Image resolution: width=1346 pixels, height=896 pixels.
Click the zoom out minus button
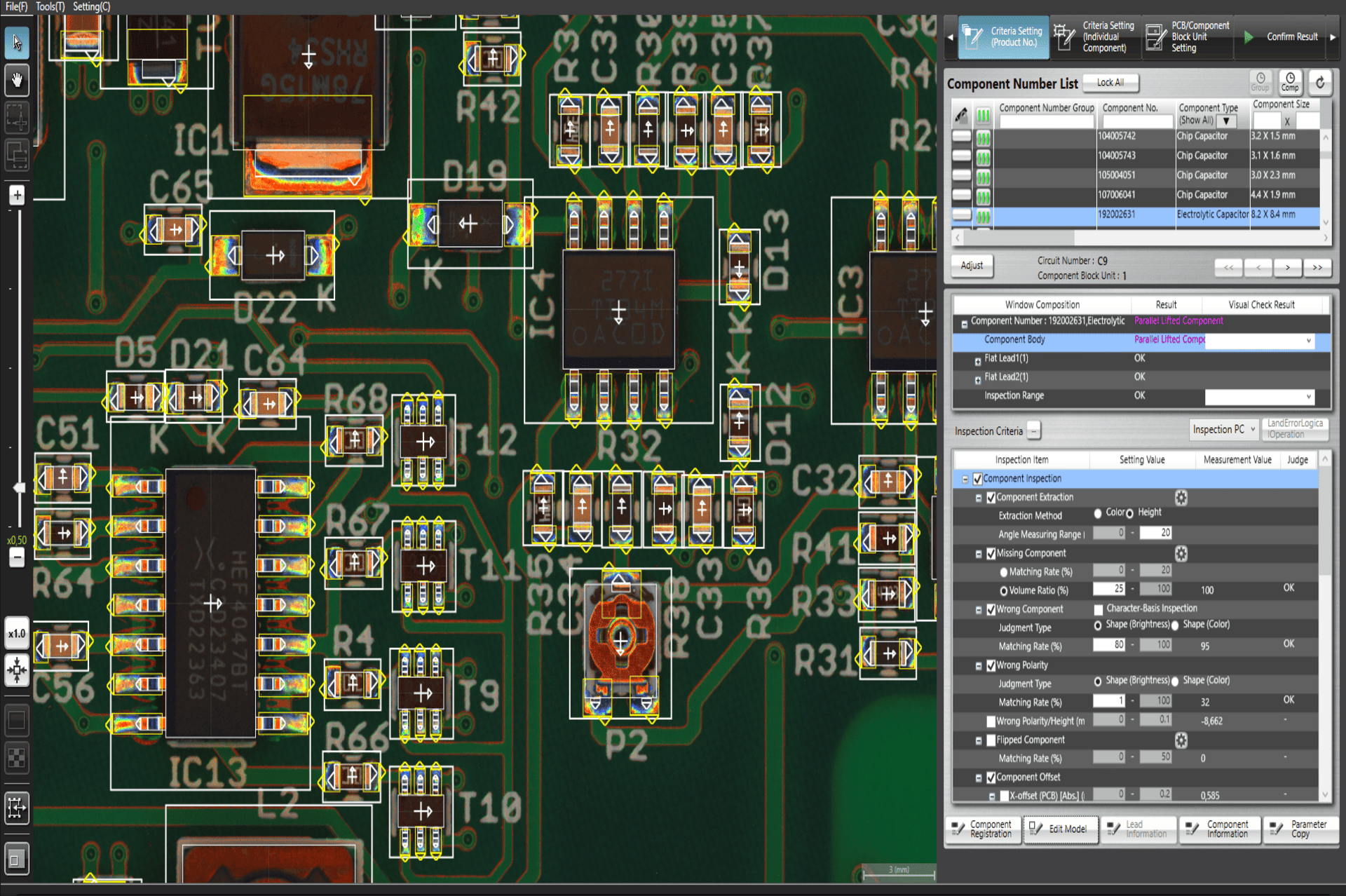[x=17, y=557]
